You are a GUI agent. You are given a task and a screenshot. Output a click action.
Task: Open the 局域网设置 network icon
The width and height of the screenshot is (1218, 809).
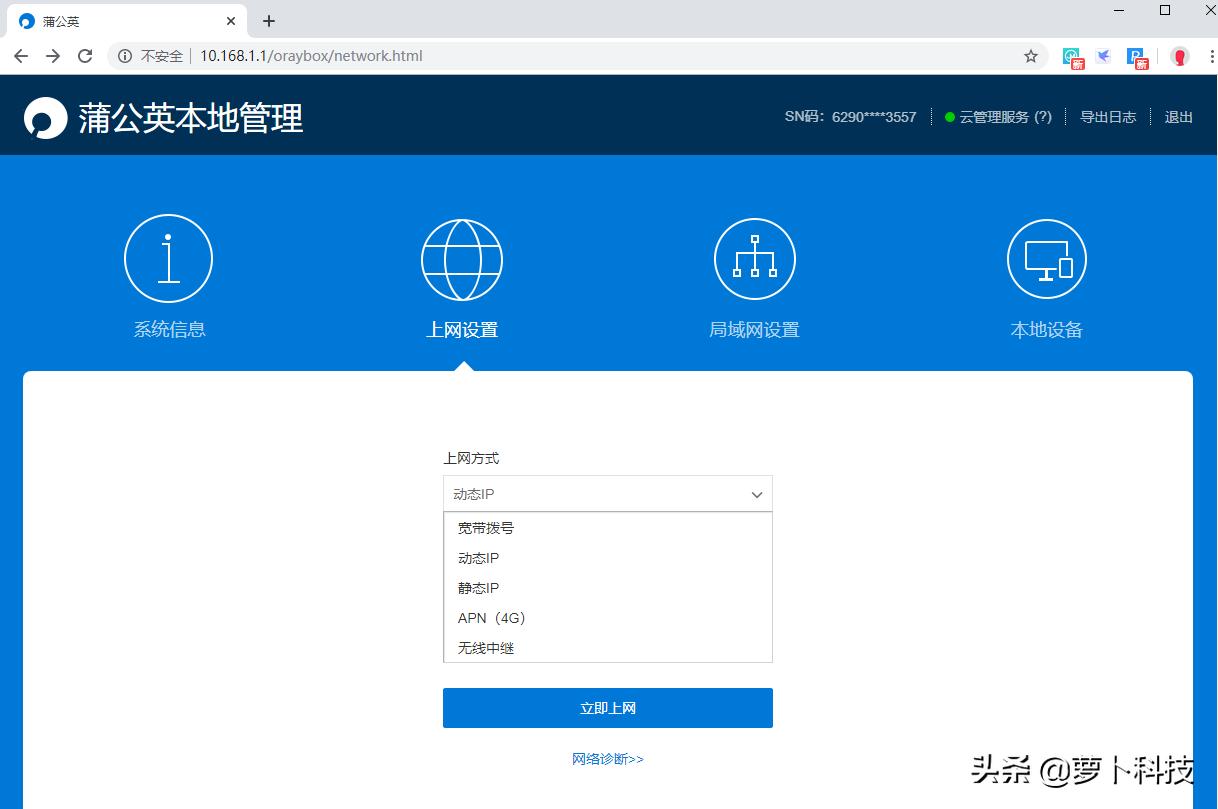coord(754,258)
